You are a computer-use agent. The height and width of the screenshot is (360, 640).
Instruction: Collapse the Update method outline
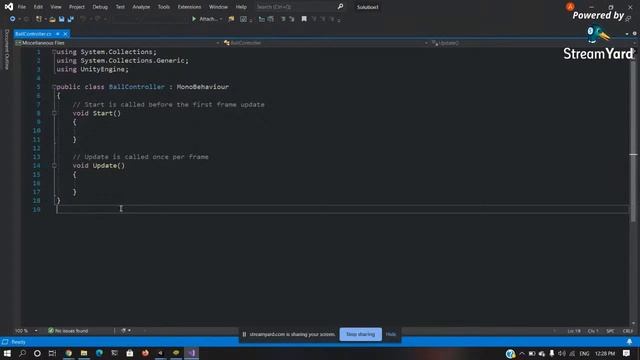[54, 165]
